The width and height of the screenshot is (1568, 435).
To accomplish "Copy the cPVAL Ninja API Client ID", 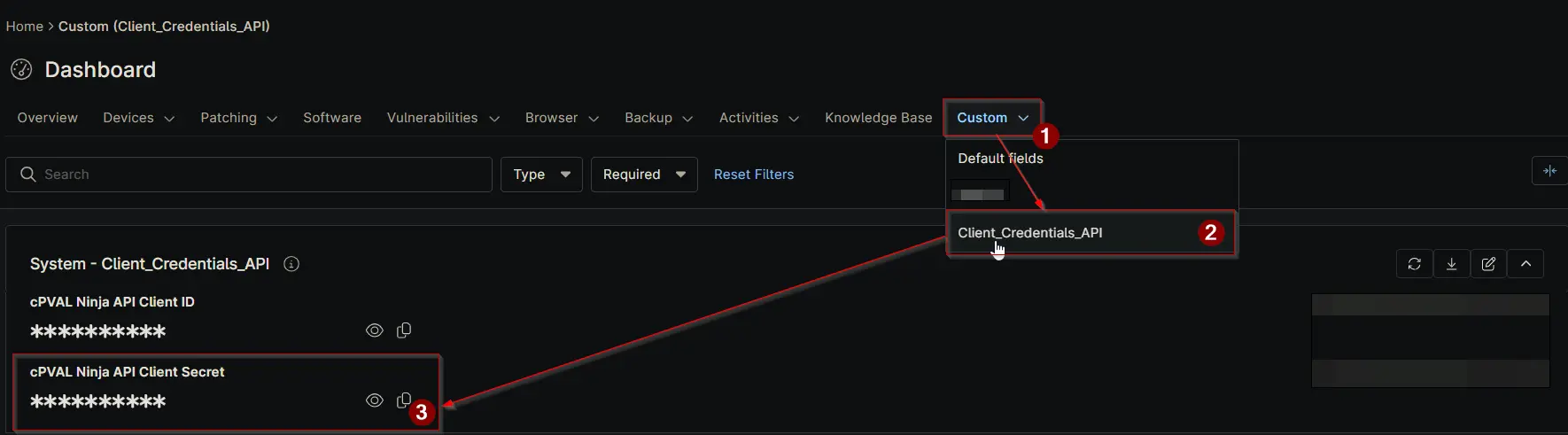I will 404,330.
